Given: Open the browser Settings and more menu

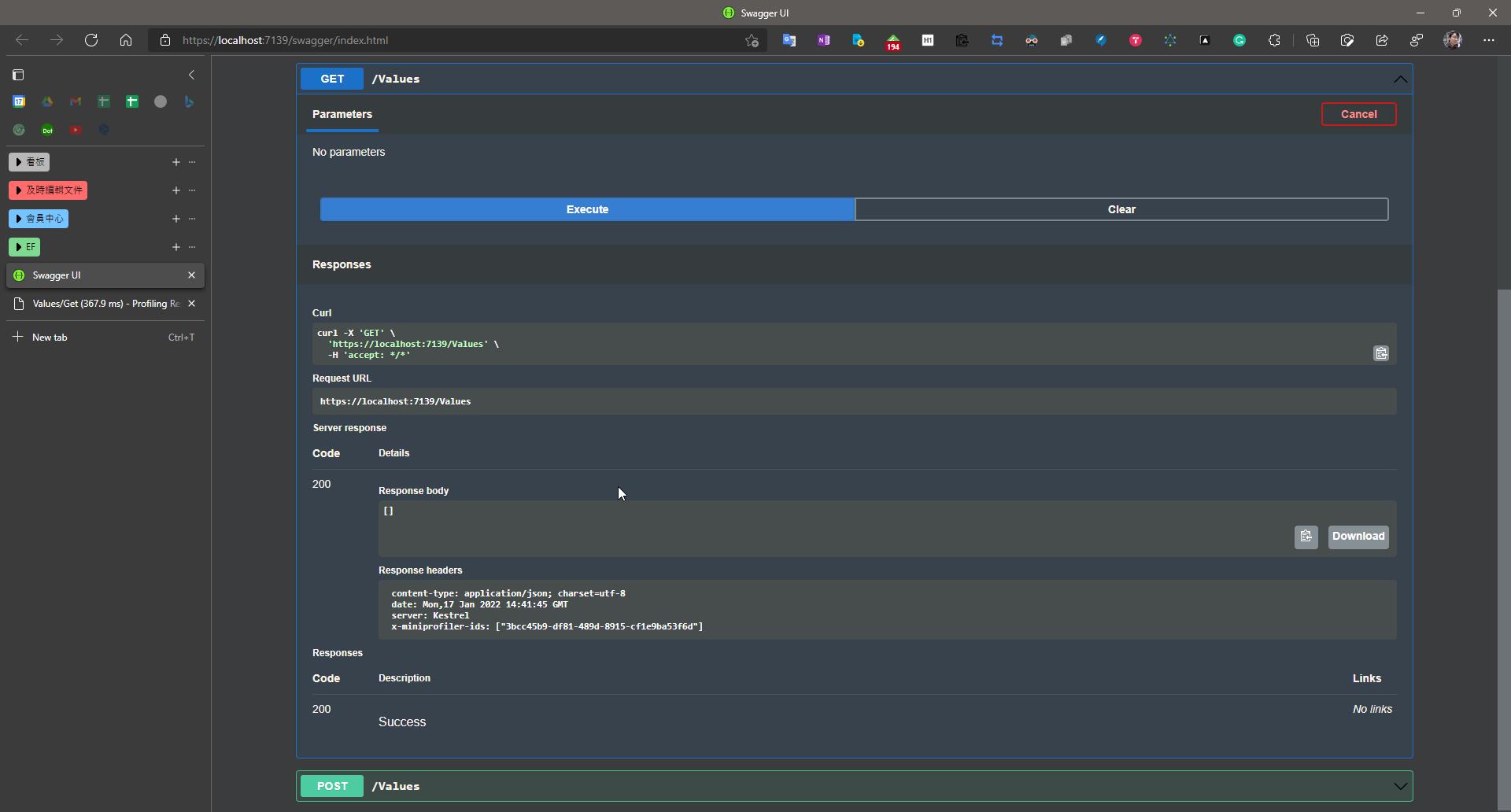Looking at the screenshot, I should pyautogui.click(x=1488, y=40).
